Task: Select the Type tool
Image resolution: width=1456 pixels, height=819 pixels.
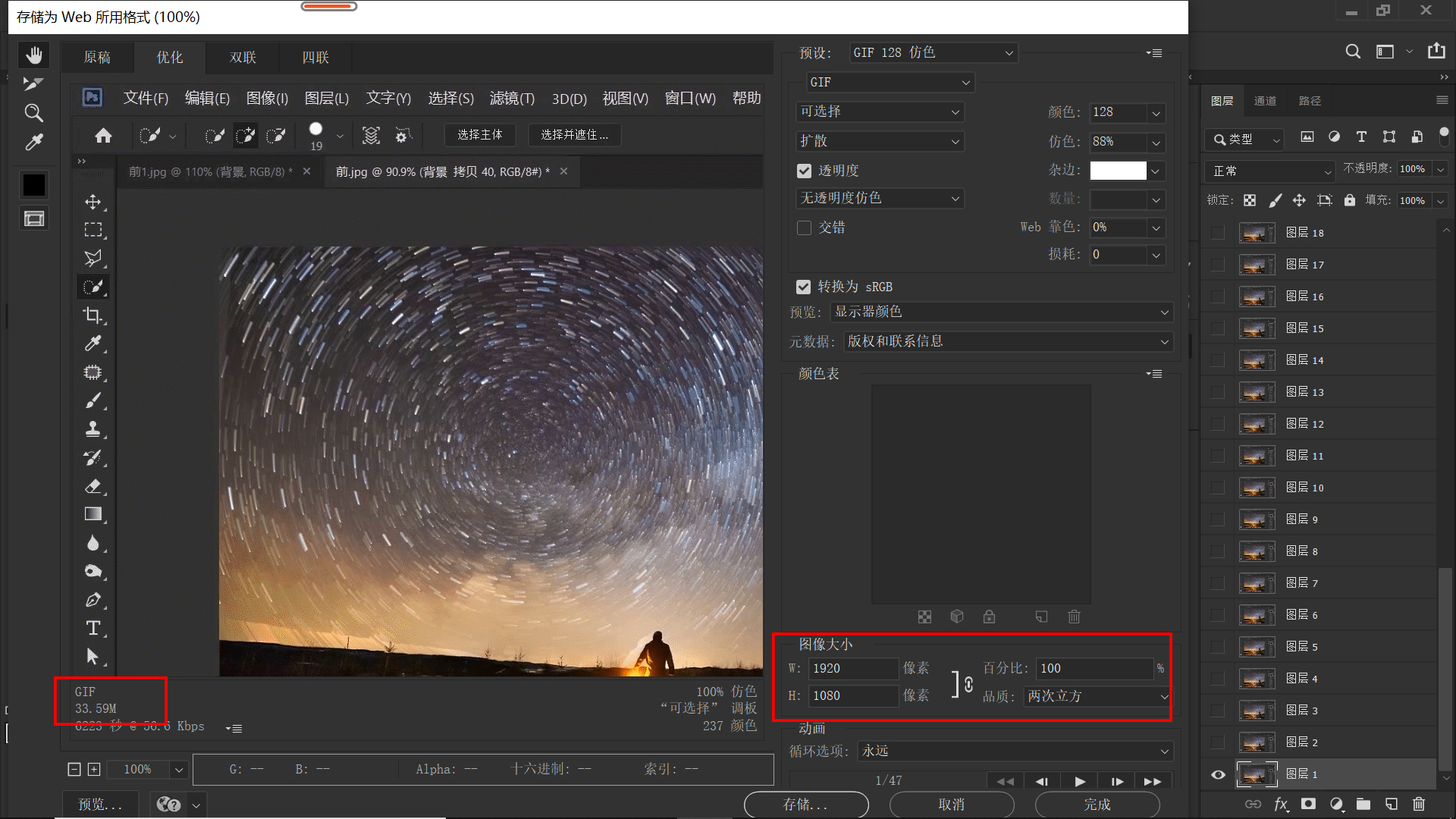Action: (x=93, y=628)
